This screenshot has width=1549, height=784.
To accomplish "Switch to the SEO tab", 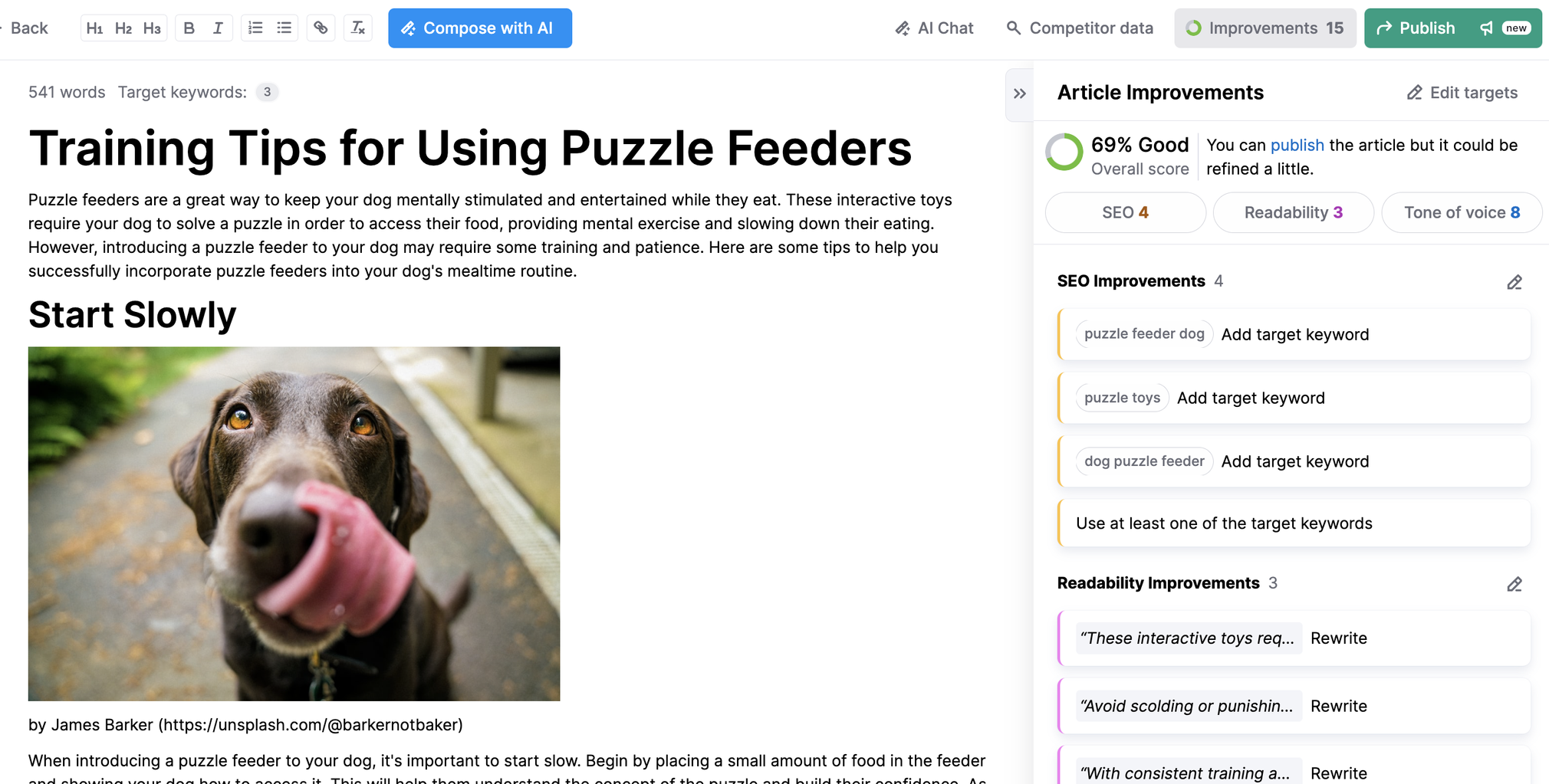I will click(x=1125, y=212).
